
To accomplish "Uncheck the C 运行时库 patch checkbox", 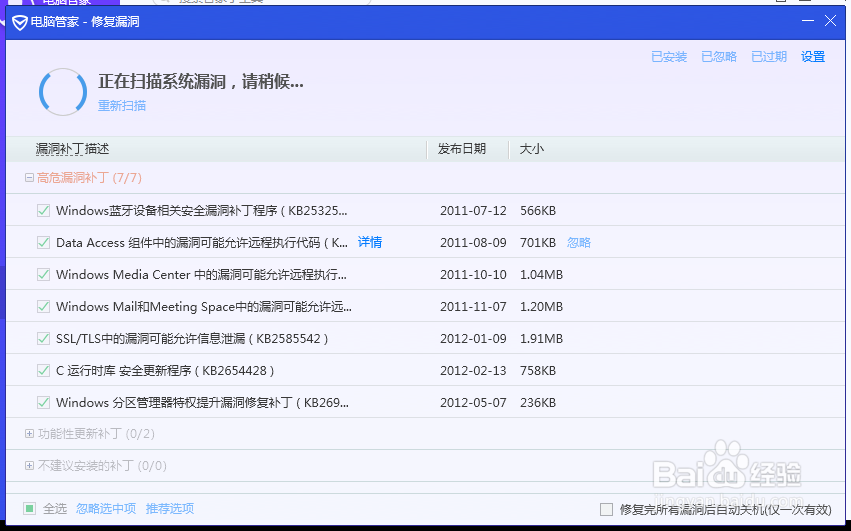I will [x=43, y=371].
